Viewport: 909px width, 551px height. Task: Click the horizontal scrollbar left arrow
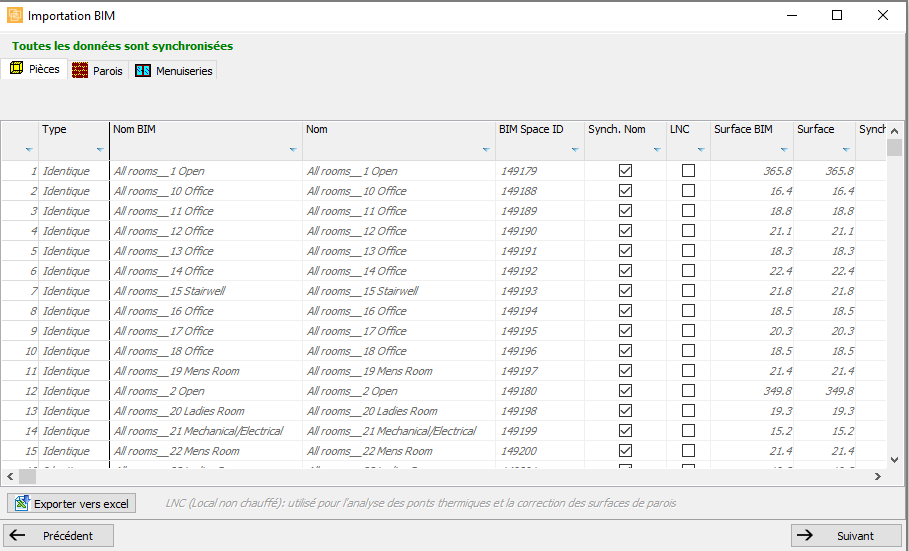[x=10, y=476]
